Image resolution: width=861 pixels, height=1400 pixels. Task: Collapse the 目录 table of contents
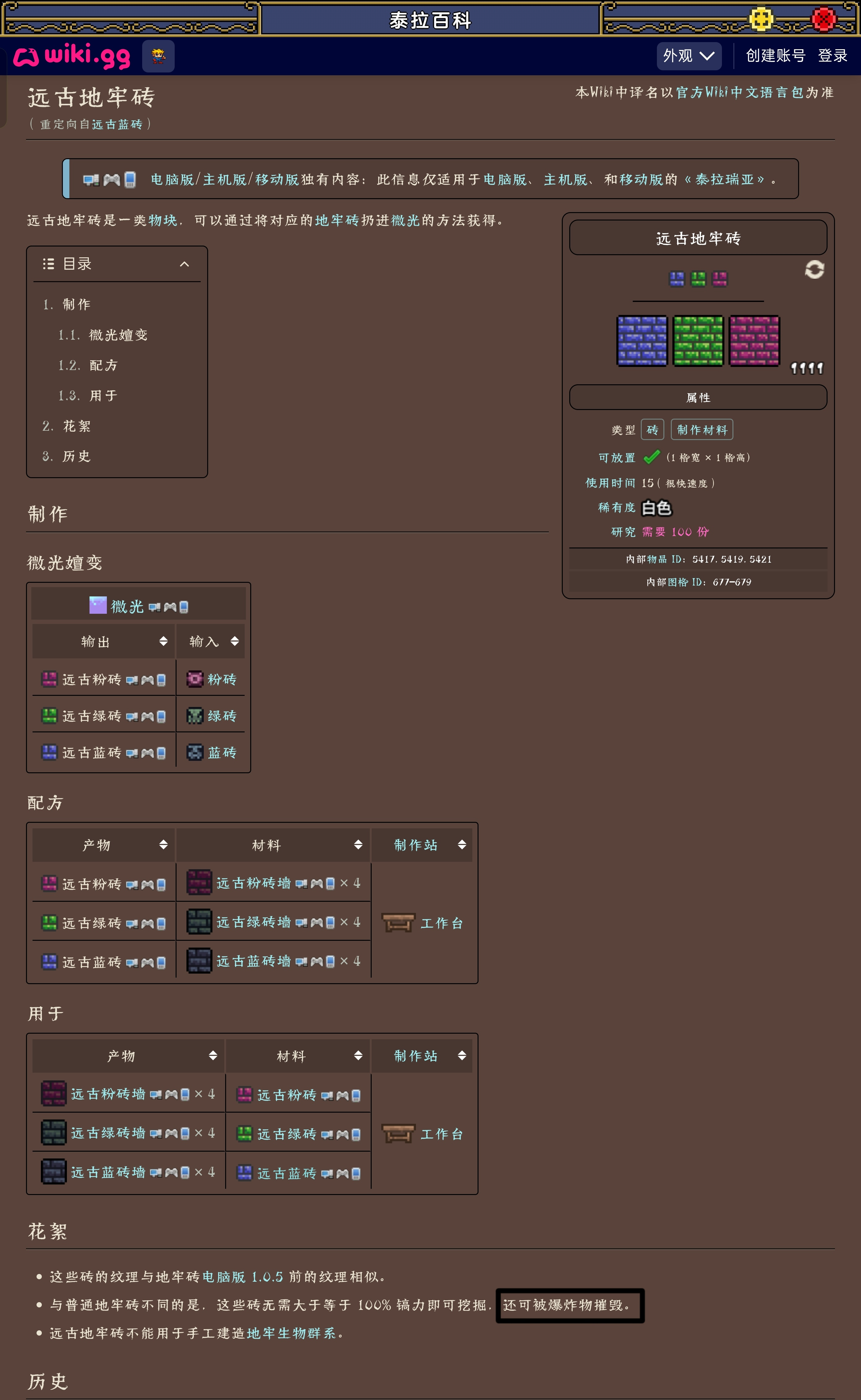(185, 264)
